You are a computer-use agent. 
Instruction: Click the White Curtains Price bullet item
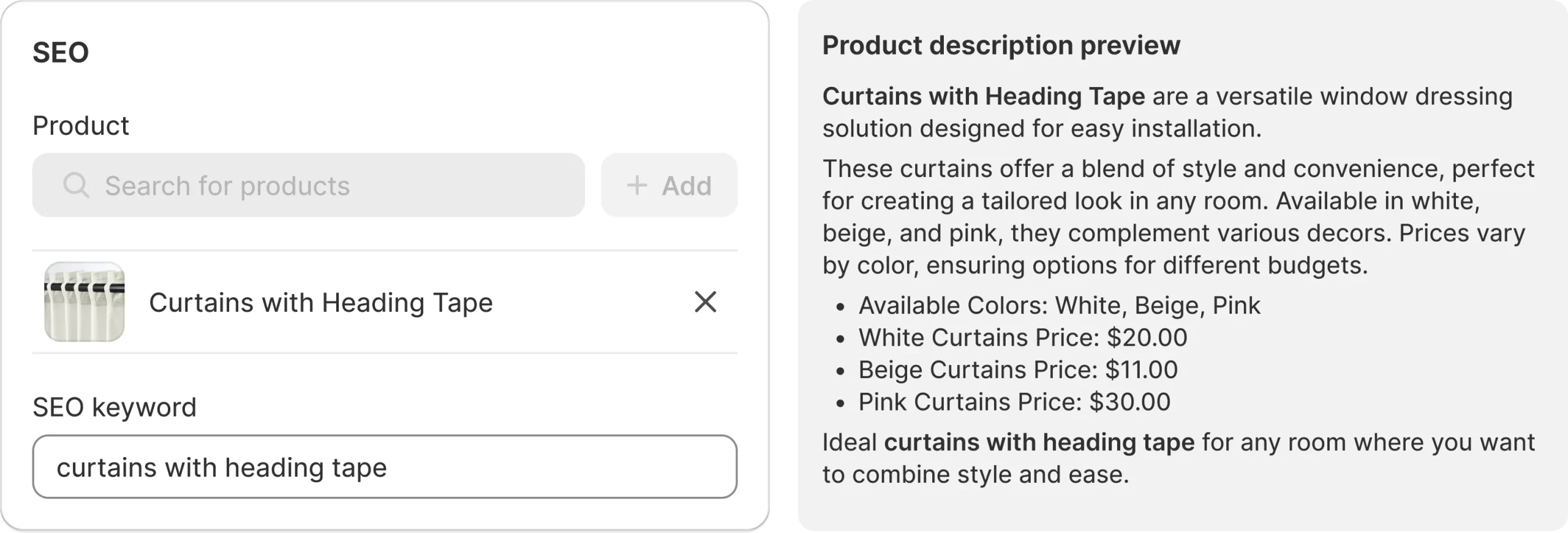(x=1022, y=337)
